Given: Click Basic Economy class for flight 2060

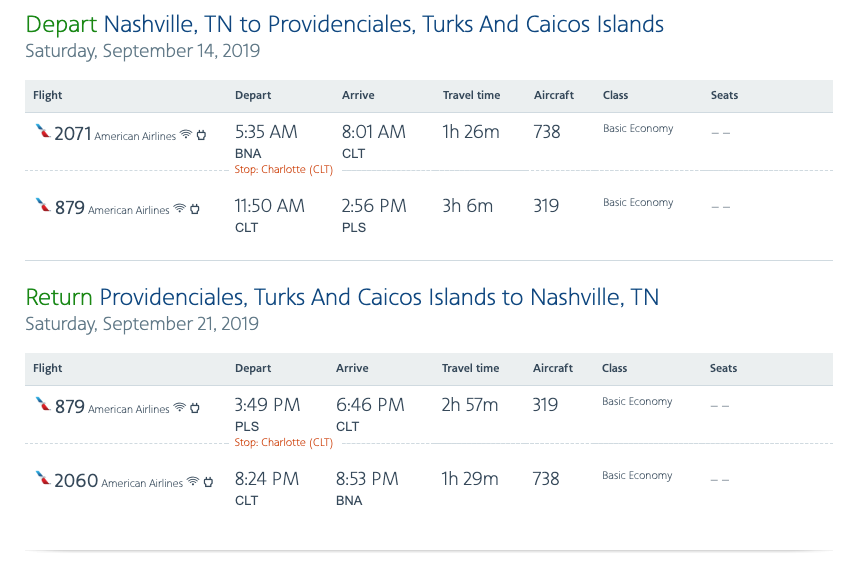Looking at the screenshot, I should click(638, 476).
